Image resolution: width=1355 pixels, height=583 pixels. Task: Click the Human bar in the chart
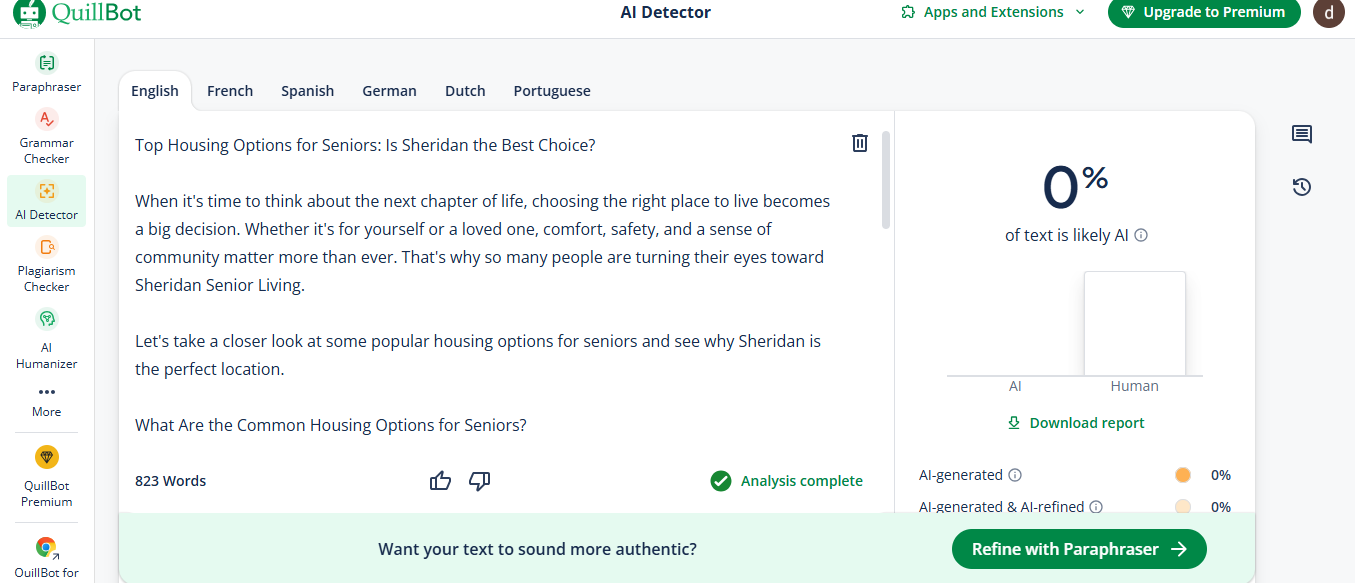coord(1135,324)
